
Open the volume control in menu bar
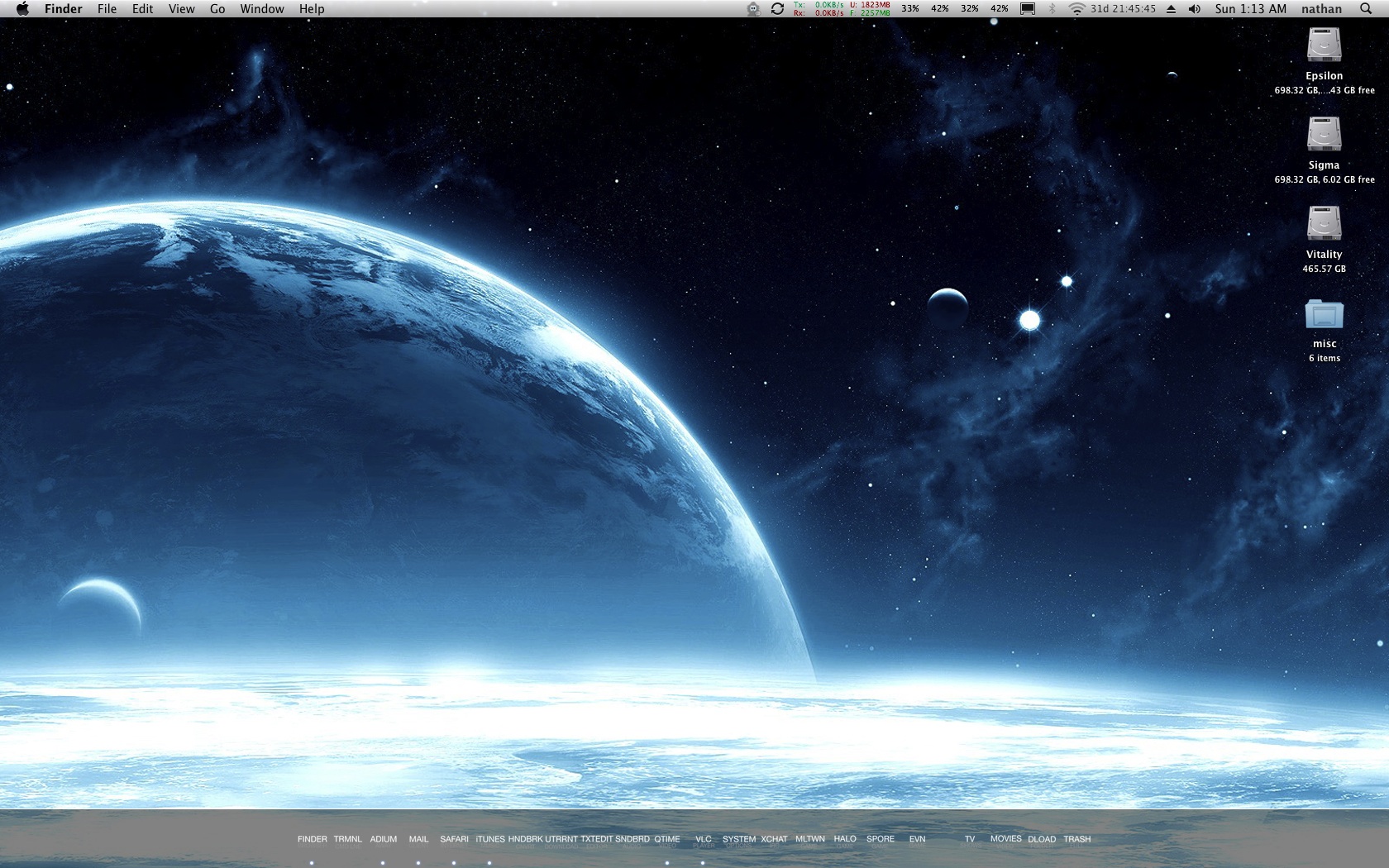pyautogui.click(x=1195, y=9)
